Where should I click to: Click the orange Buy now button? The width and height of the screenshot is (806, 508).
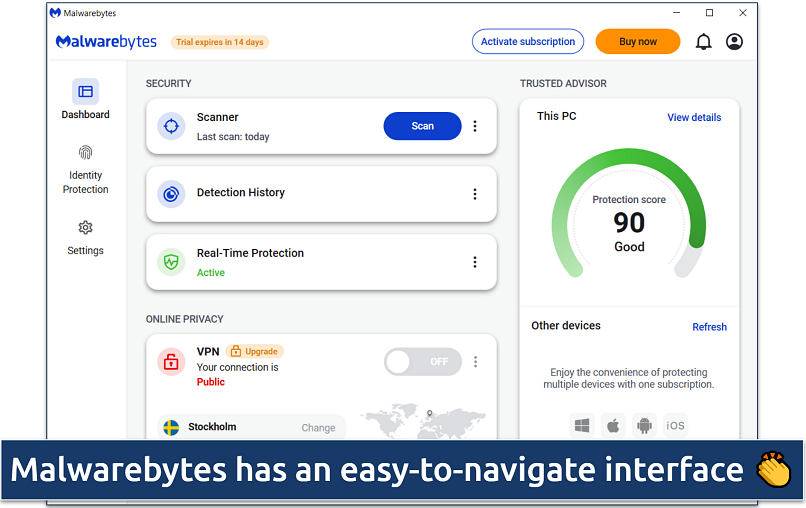coord(637,42)
